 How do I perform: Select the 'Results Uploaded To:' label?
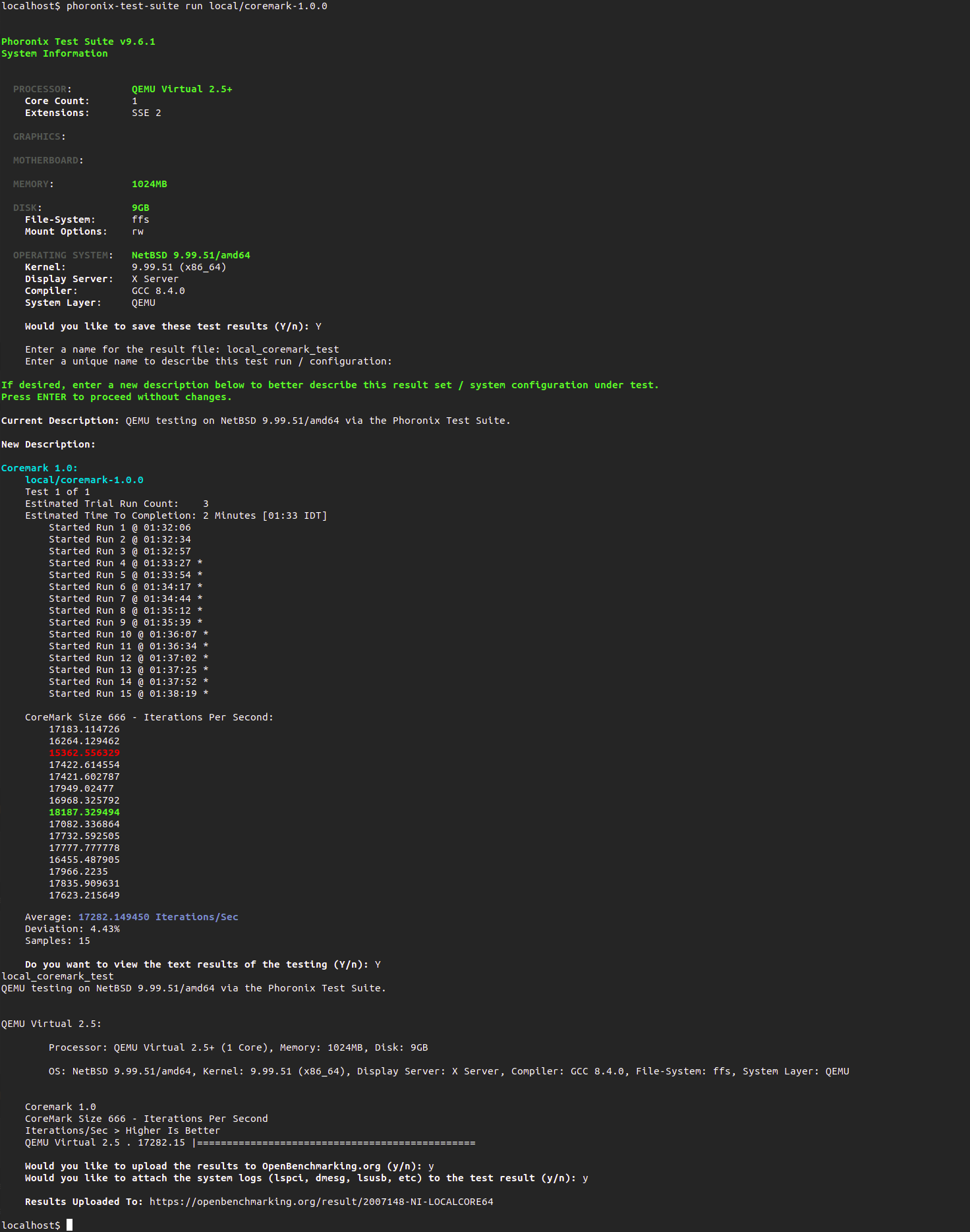click(84, 1202)
